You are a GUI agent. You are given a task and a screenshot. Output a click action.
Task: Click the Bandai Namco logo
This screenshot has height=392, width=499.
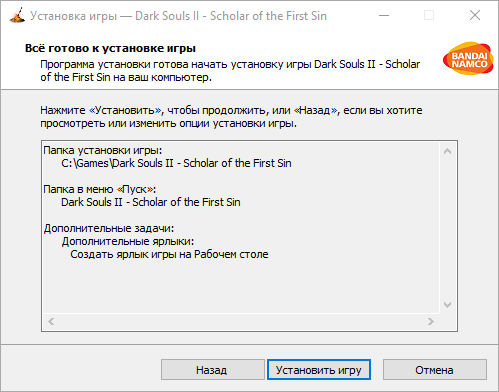[468, 58]
